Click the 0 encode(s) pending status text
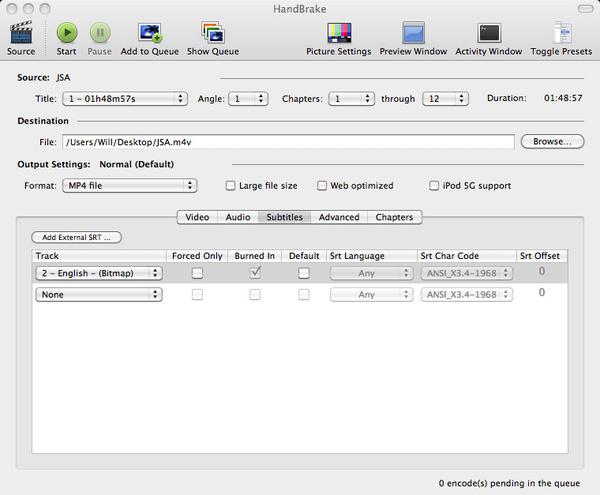Image resolution: width=600 pixels, height=495 pixels. [509, 484]
